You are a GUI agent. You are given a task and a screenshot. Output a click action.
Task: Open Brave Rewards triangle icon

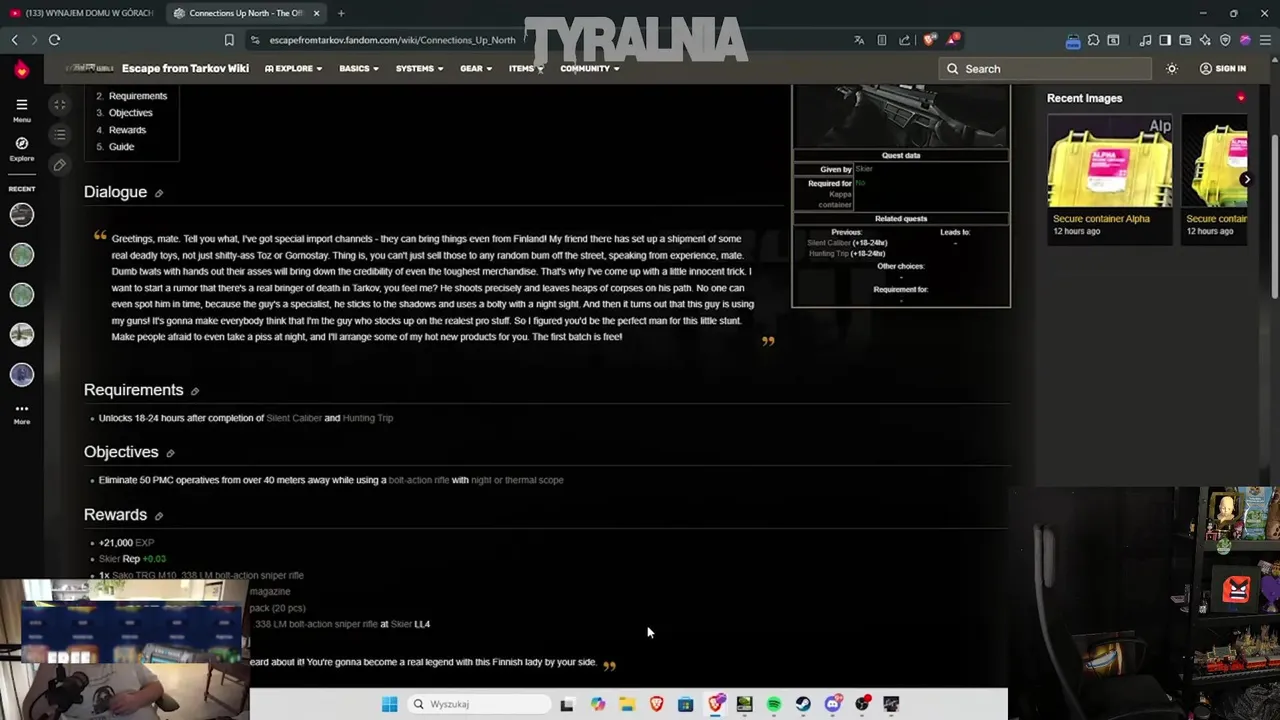(x=953, y=40)
